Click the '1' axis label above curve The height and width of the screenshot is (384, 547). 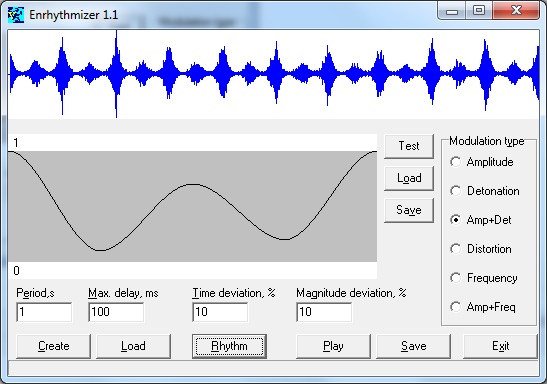pos(16,143)
